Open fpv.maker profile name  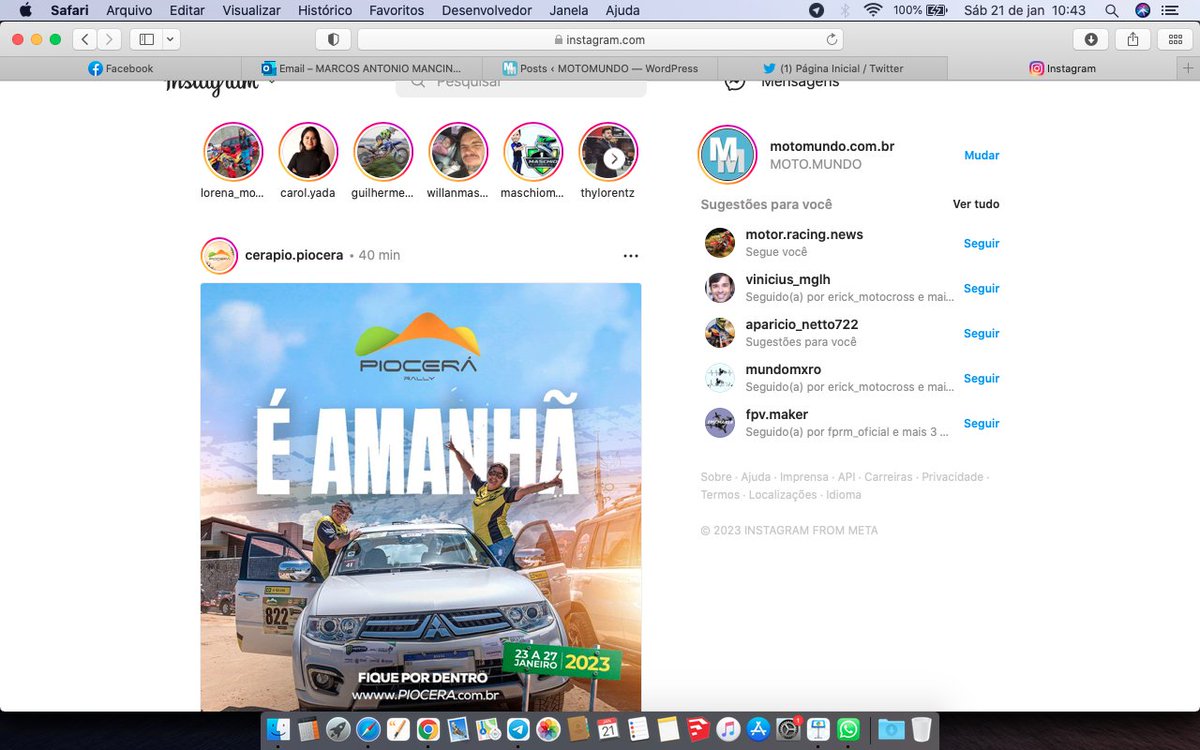tap(777, 415)
